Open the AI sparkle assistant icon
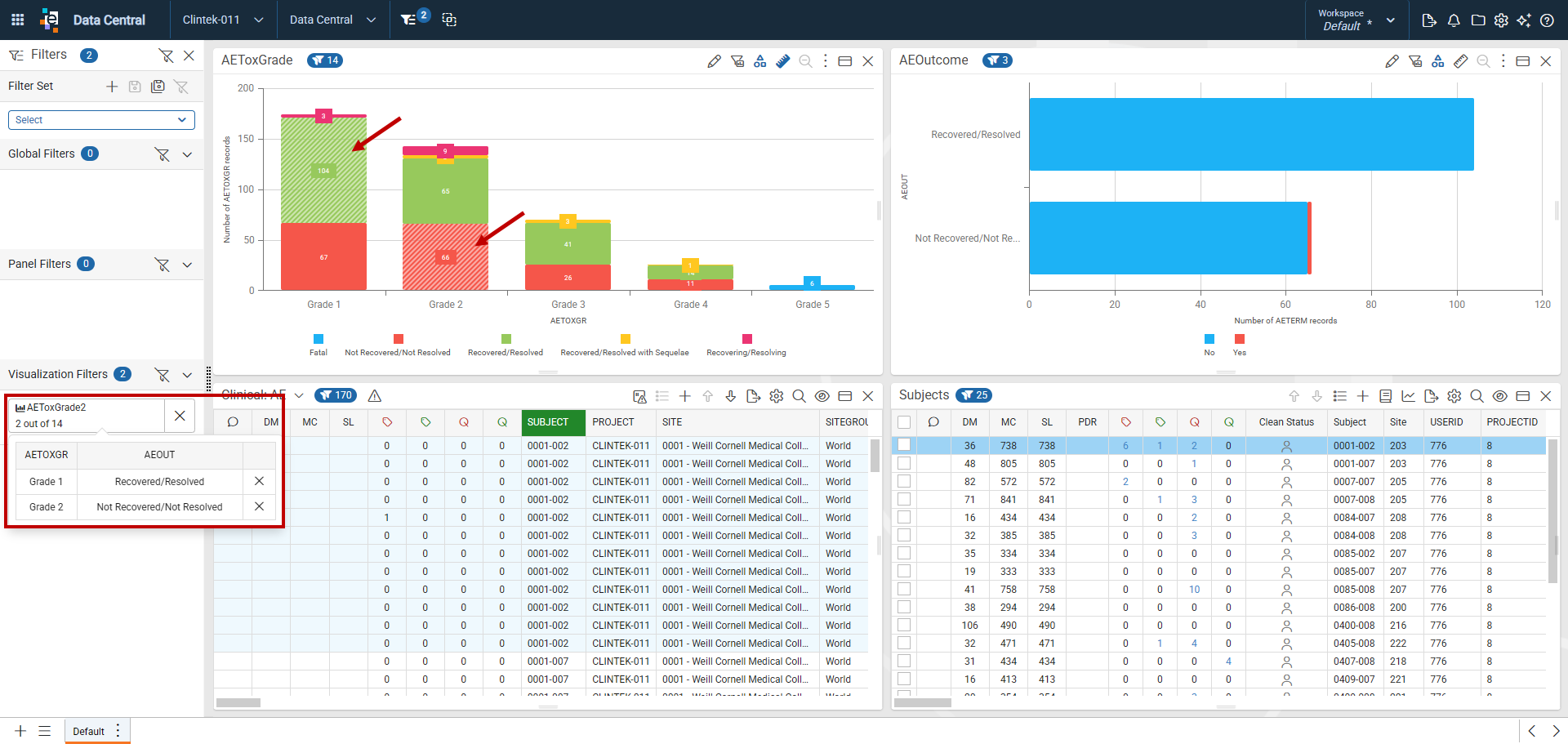This screenshot has width=1568, height=744. coord(1524,20)
